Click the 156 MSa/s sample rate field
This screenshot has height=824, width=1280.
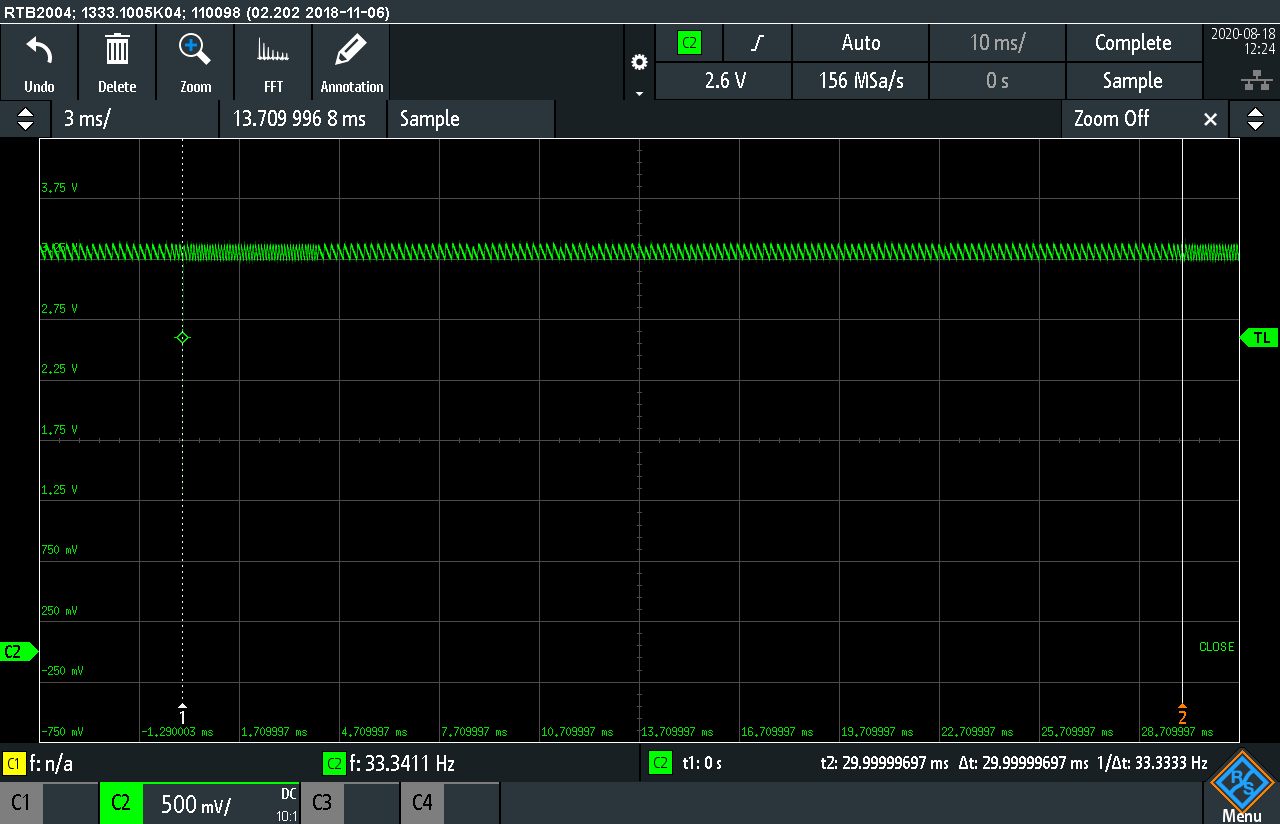click(x=860, y=81)
